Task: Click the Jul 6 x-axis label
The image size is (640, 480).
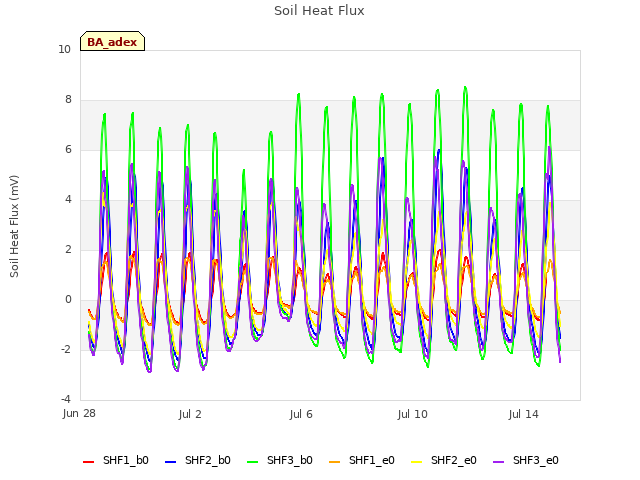Action: (301, 414)
